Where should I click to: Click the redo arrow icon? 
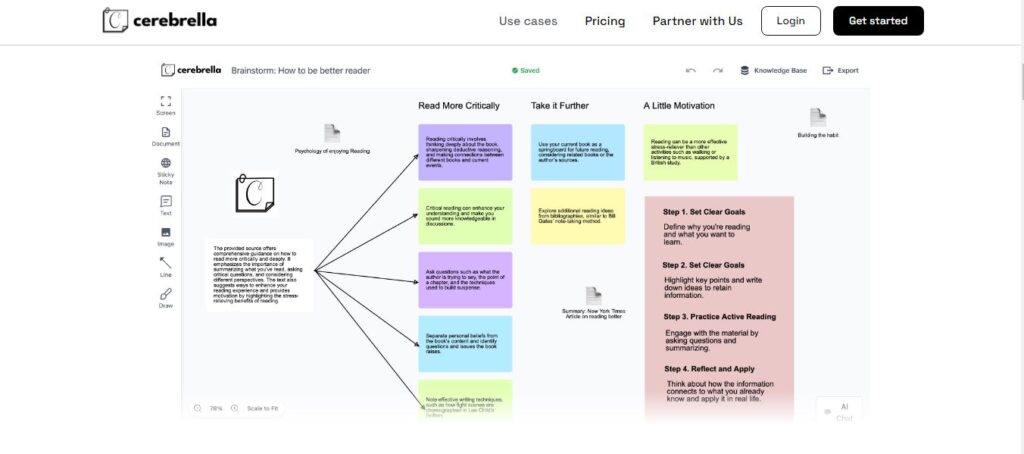tap(717, 71)
